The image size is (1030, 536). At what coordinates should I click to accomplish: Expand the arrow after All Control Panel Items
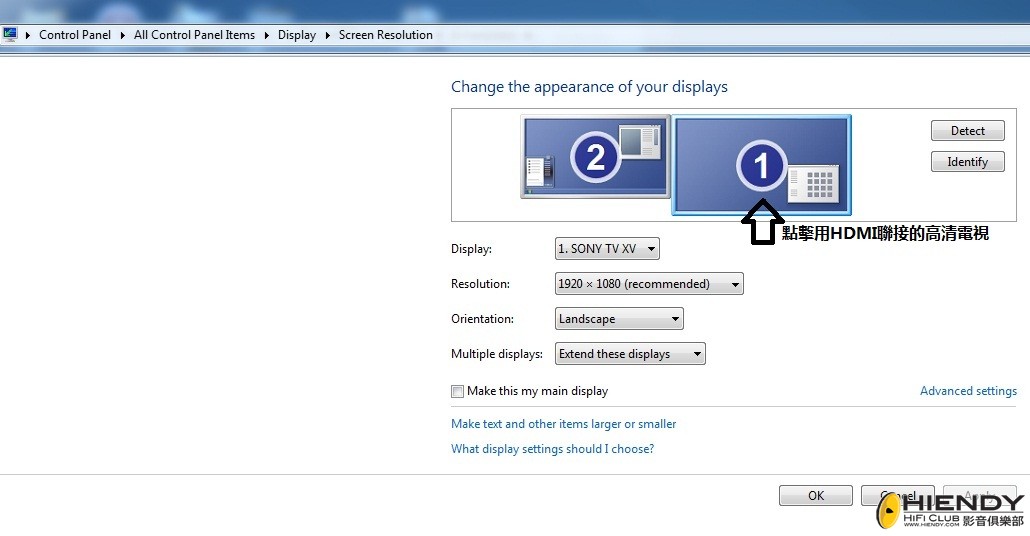pyautogui.click(x=267, y=35)
